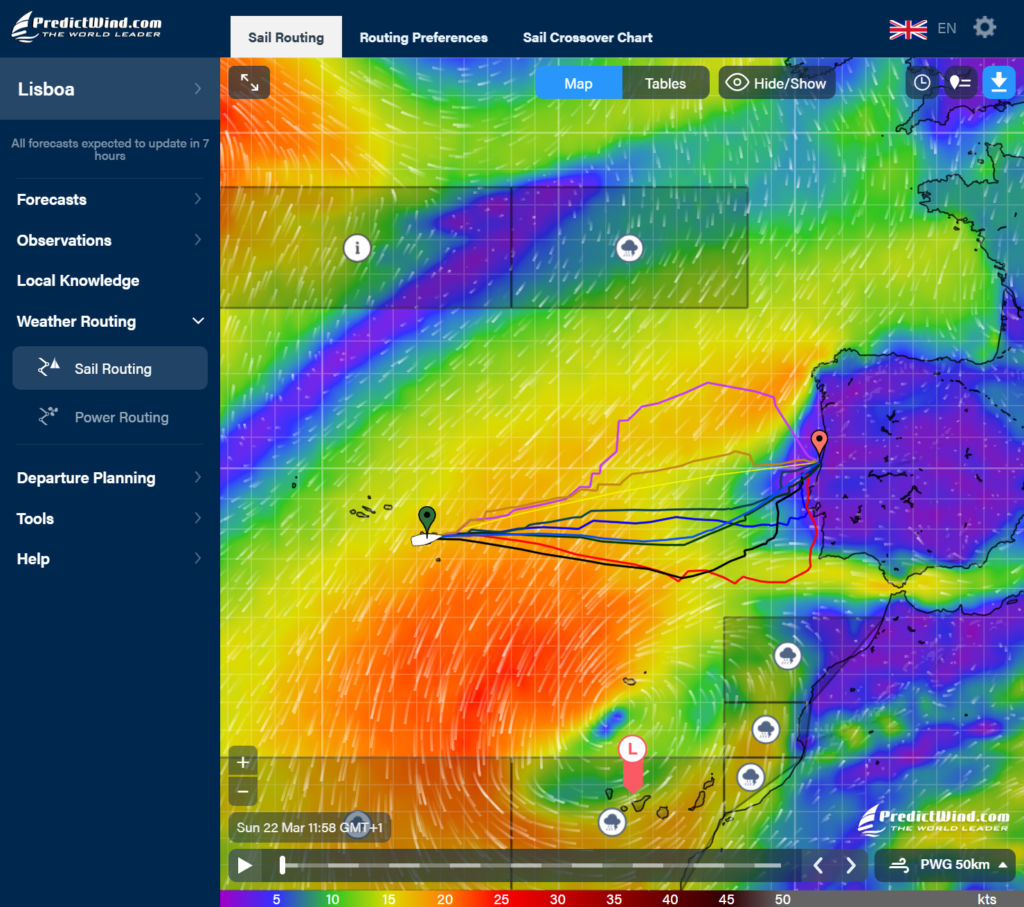Click the green start location pin
Screen dimensions: 1024x907
427,519
